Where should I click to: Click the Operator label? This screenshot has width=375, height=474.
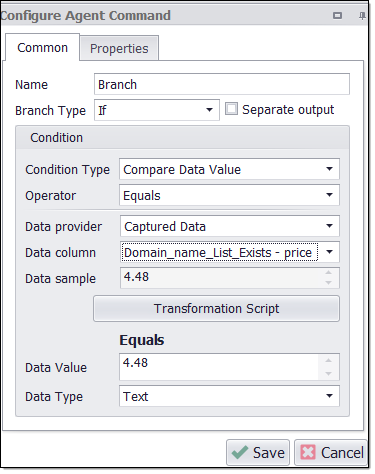click(50, 196)
